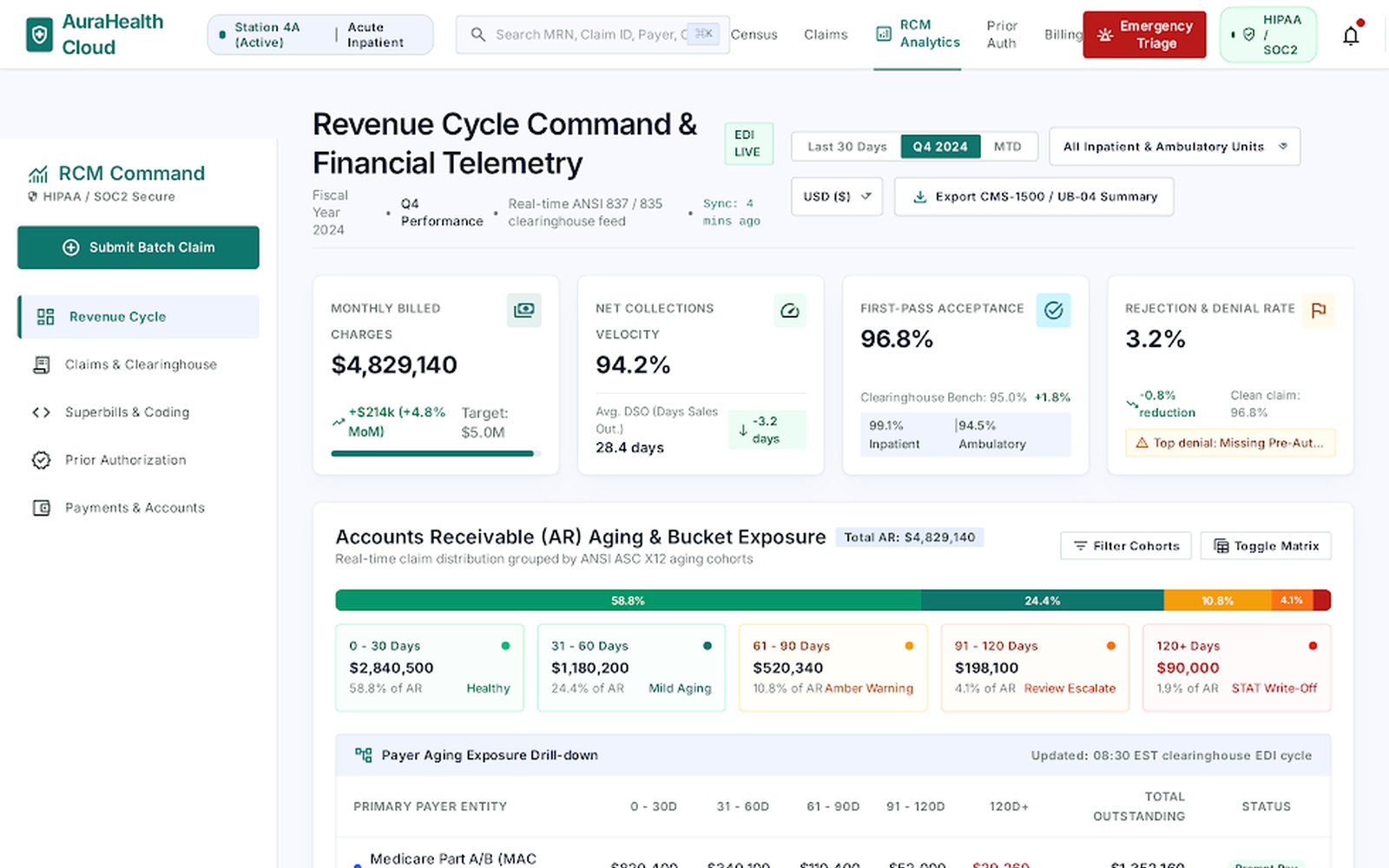Click the Search MRN, Claim ID, Payer field
The image size is (1389, 868).
pos(592,35)
